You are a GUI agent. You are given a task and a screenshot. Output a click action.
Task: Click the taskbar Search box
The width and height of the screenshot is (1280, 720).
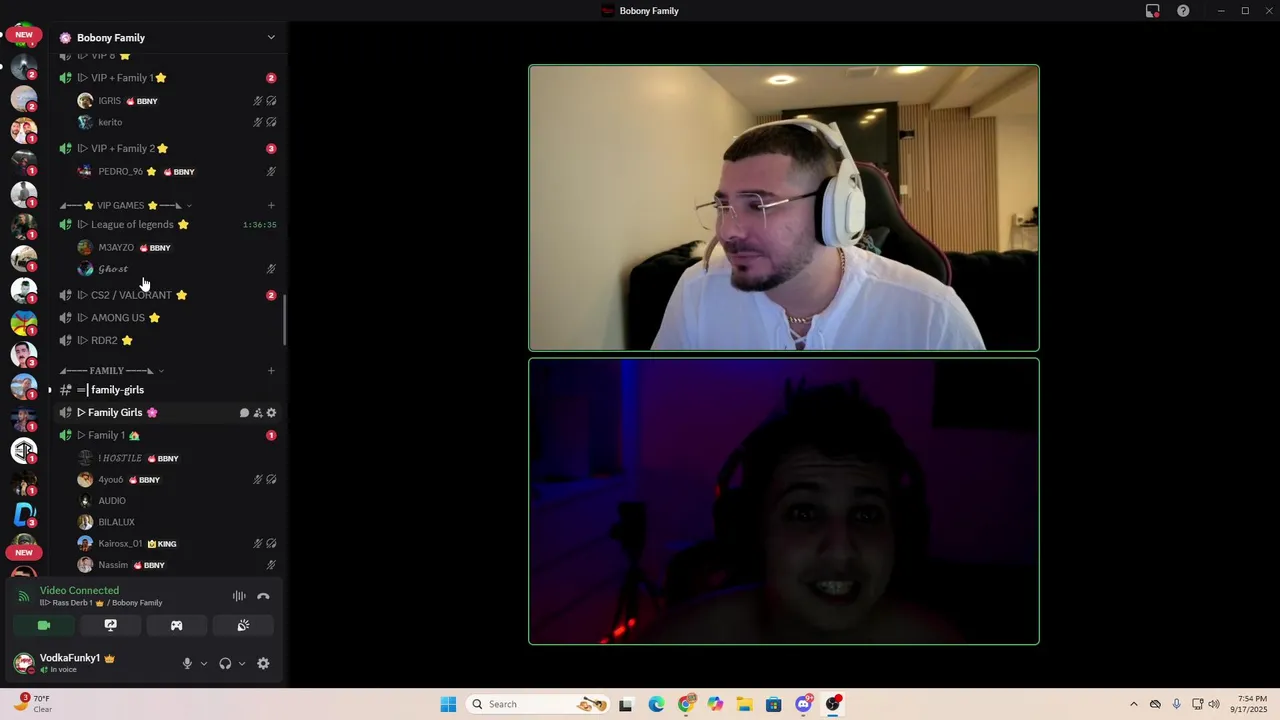click(539, 704)
